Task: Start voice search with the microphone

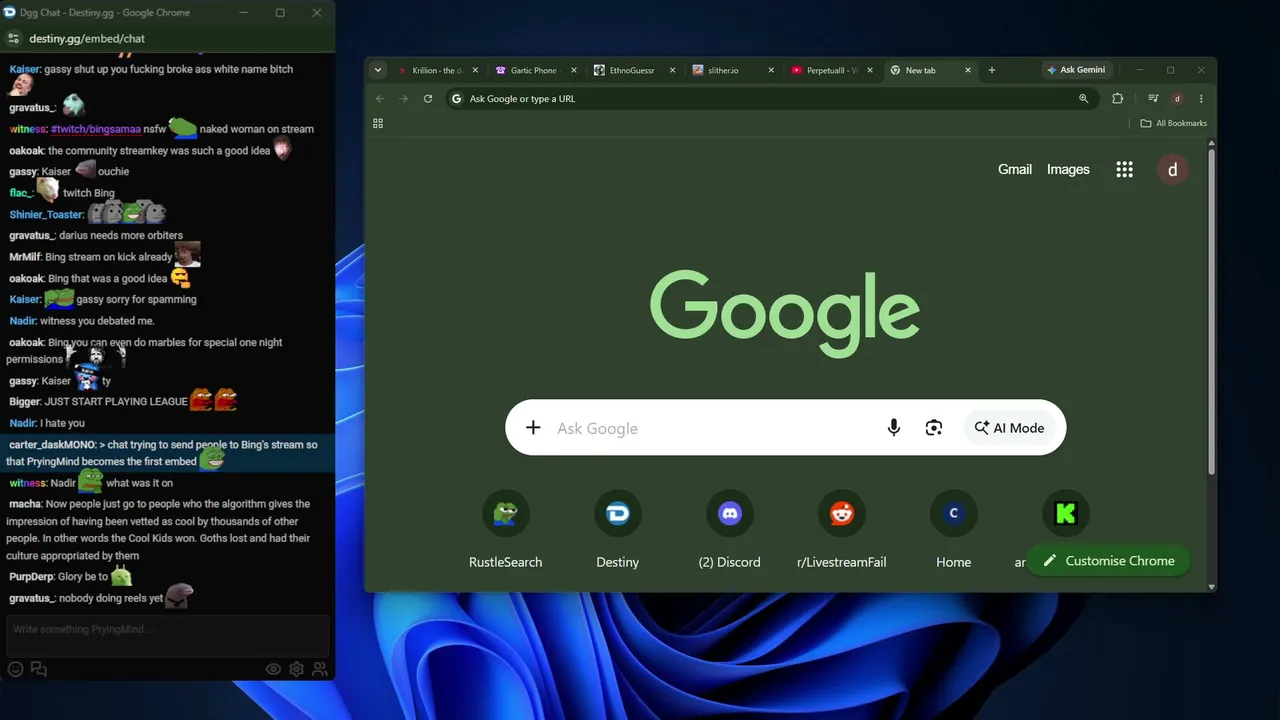Action: pyautogui.click(x=894, y=428)
